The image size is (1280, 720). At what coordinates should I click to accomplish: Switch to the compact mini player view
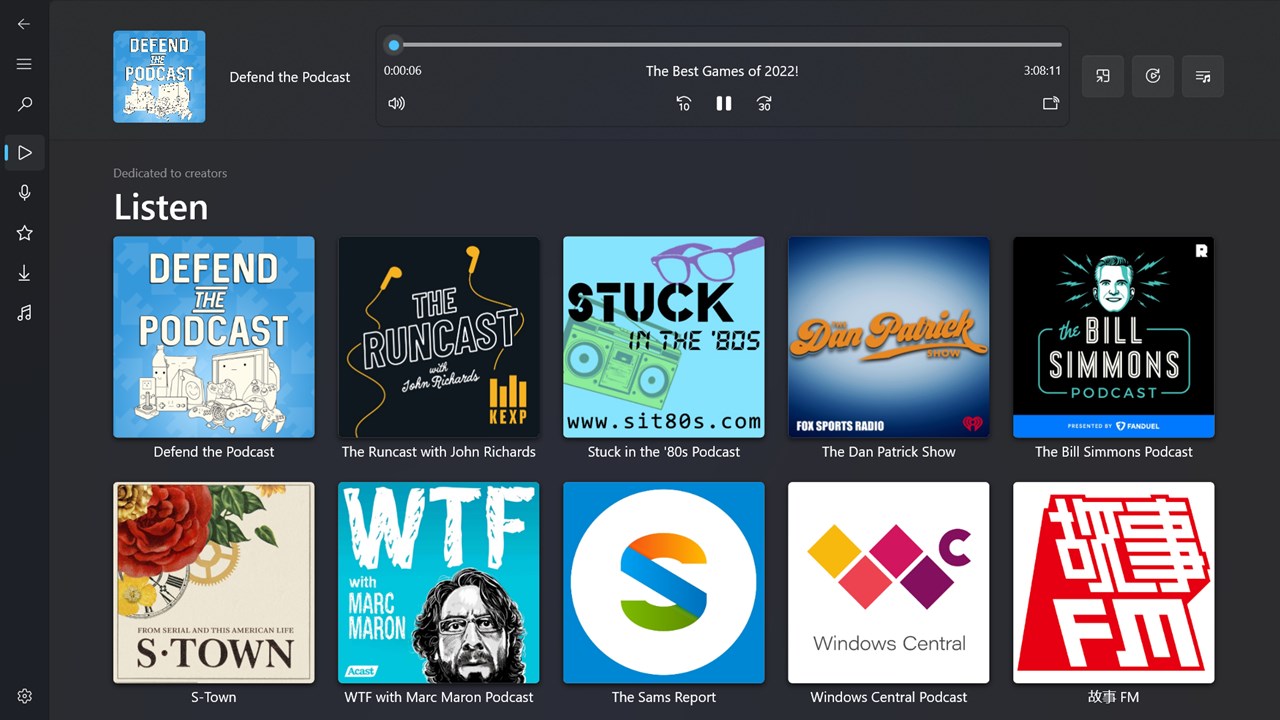coord(1103,76)
